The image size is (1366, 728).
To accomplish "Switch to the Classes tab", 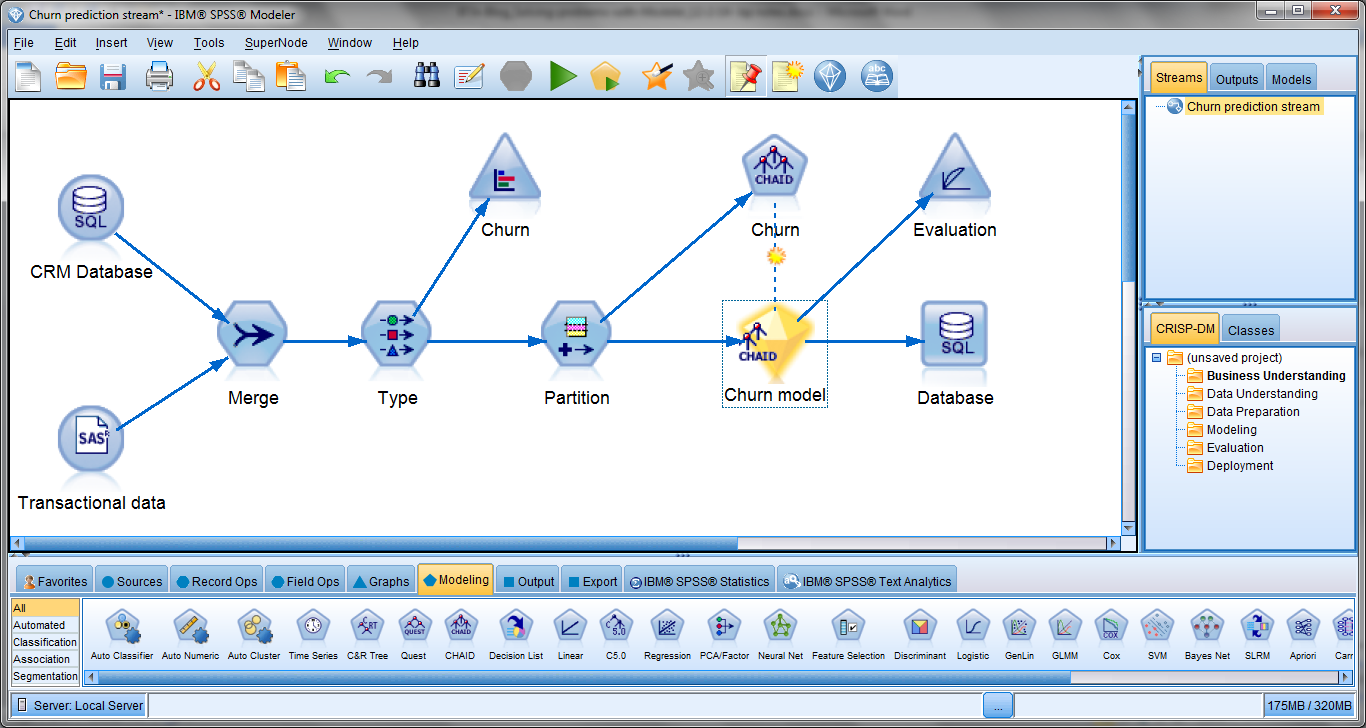I will pyautogui.click(x=1251, y=330).
